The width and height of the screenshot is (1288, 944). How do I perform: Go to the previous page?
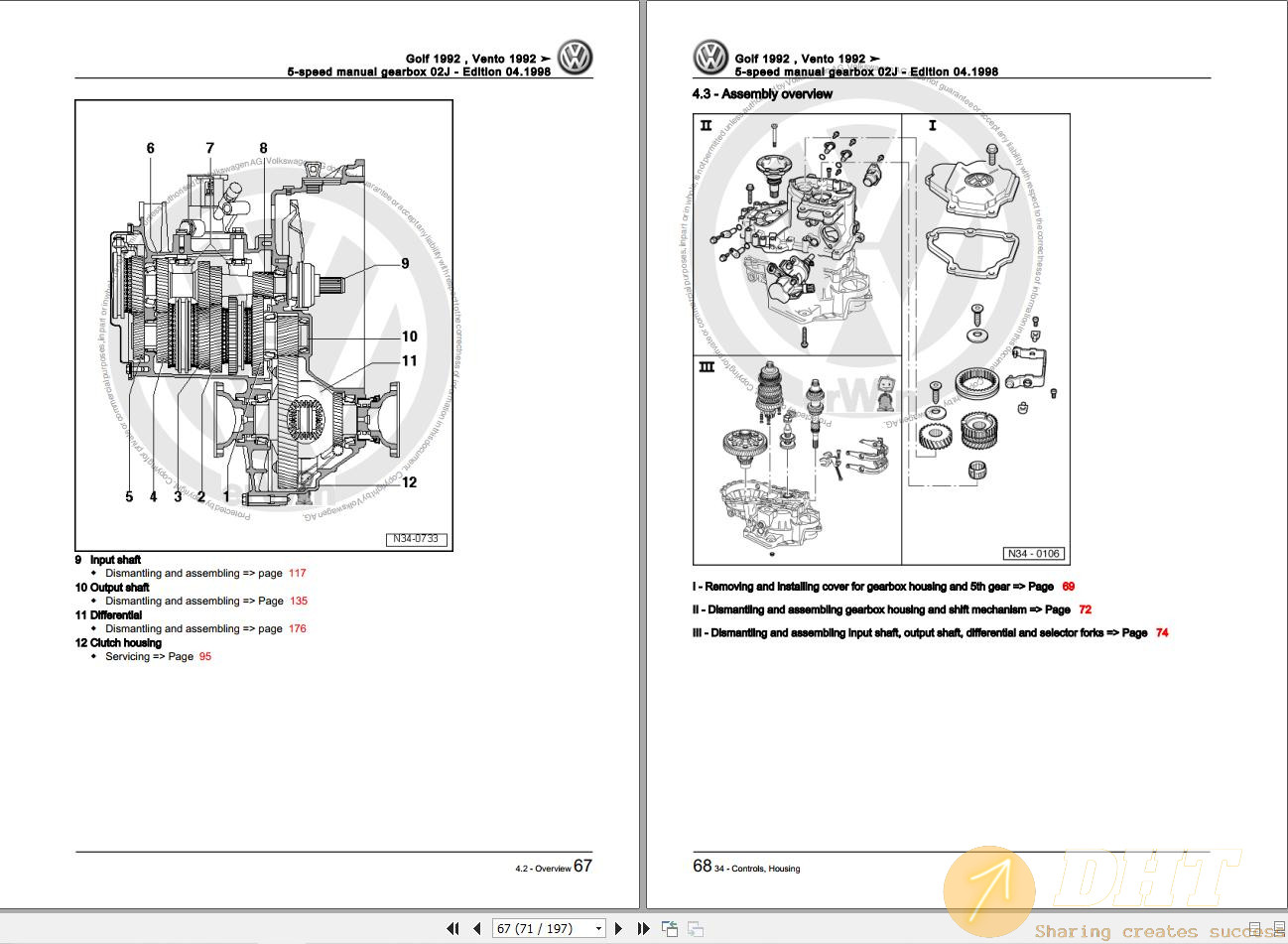476,928
